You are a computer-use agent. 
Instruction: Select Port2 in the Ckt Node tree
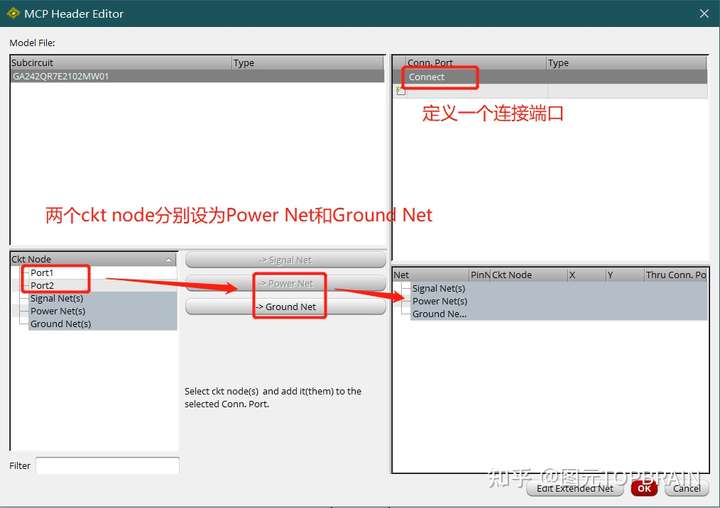(42, 285)
